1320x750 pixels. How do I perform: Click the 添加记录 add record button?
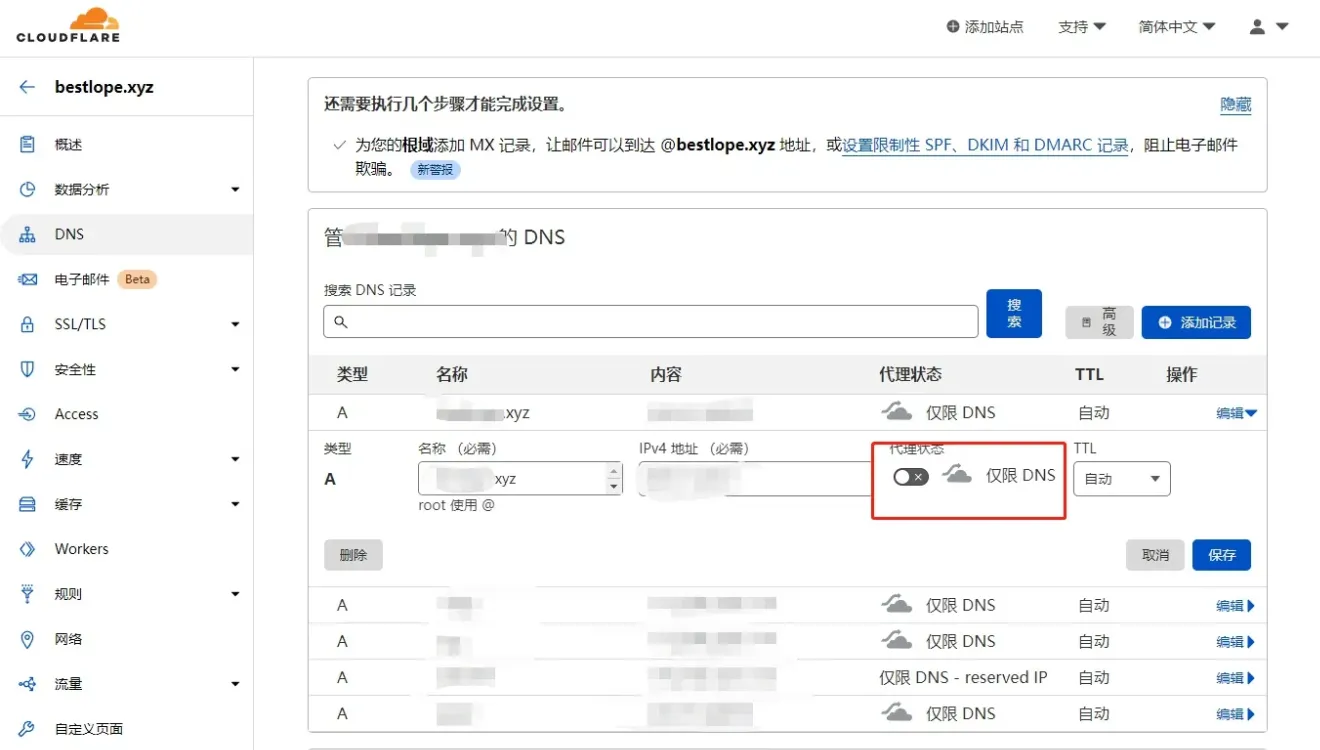1196,322
